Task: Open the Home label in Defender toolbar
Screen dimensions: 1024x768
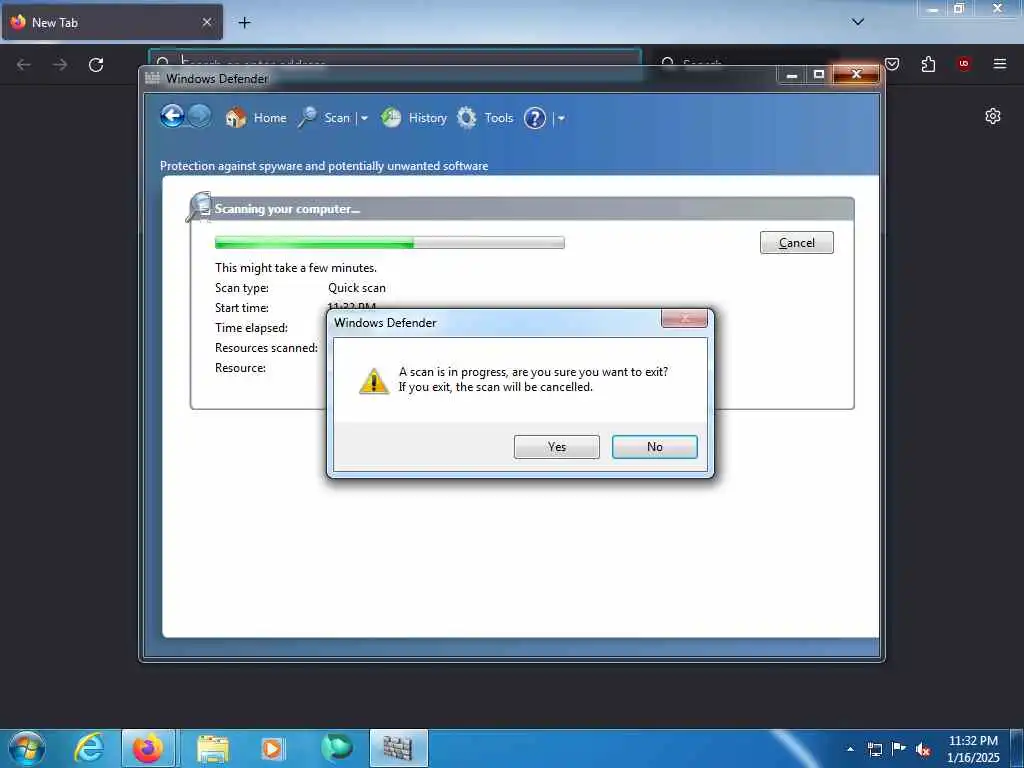Action: pyautogui.click(x=270, y=118)
